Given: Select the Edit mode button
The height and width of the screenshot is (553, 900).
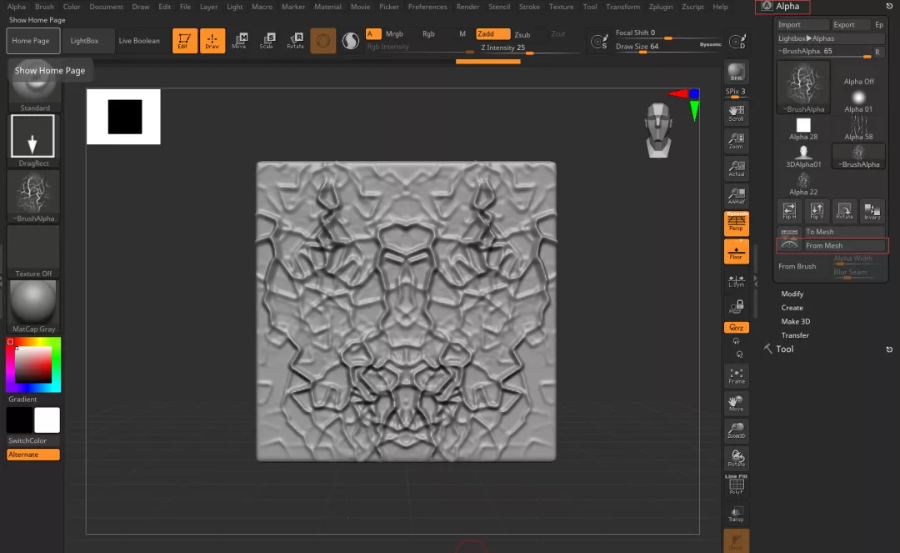Looking at the screenshot, I should click(x=184, y=41).
